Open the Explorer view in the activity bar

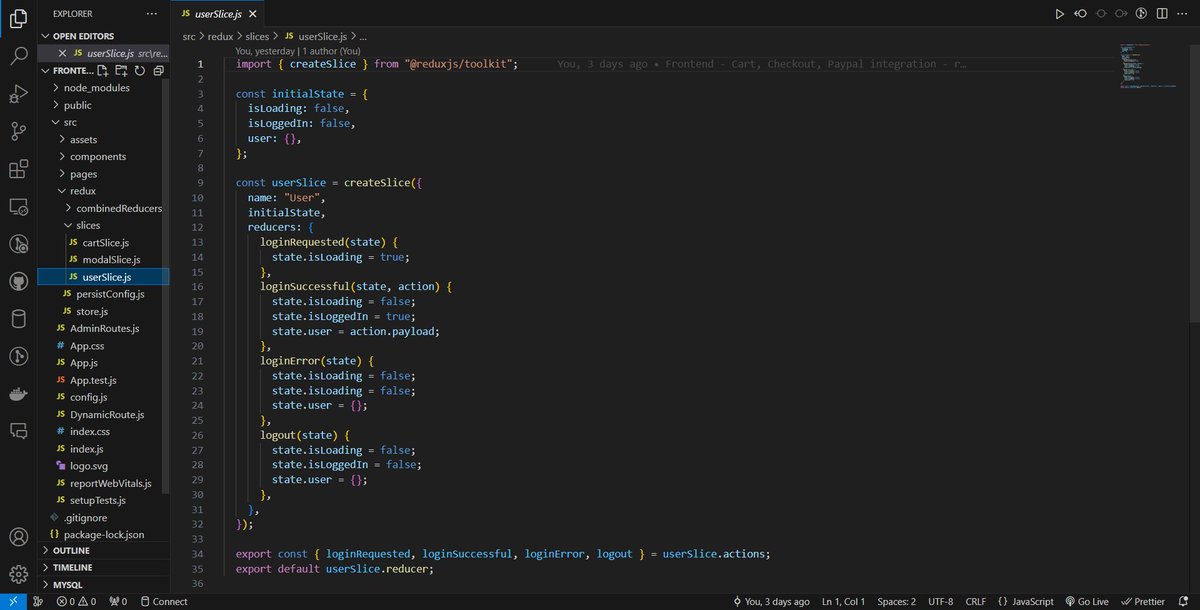pos(18,17)
